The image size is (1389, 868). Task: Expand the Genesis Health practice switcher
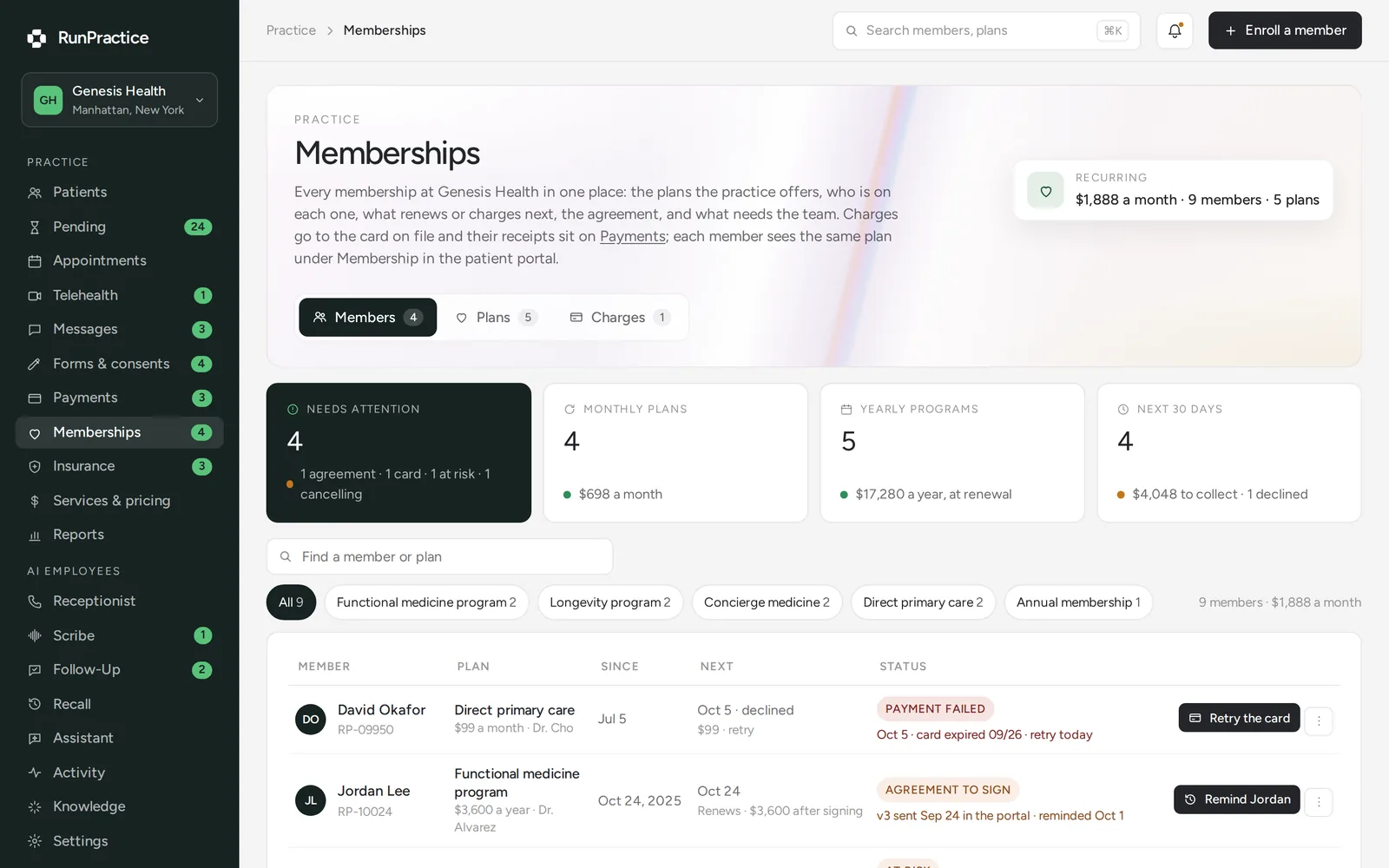tap(120, 100)
